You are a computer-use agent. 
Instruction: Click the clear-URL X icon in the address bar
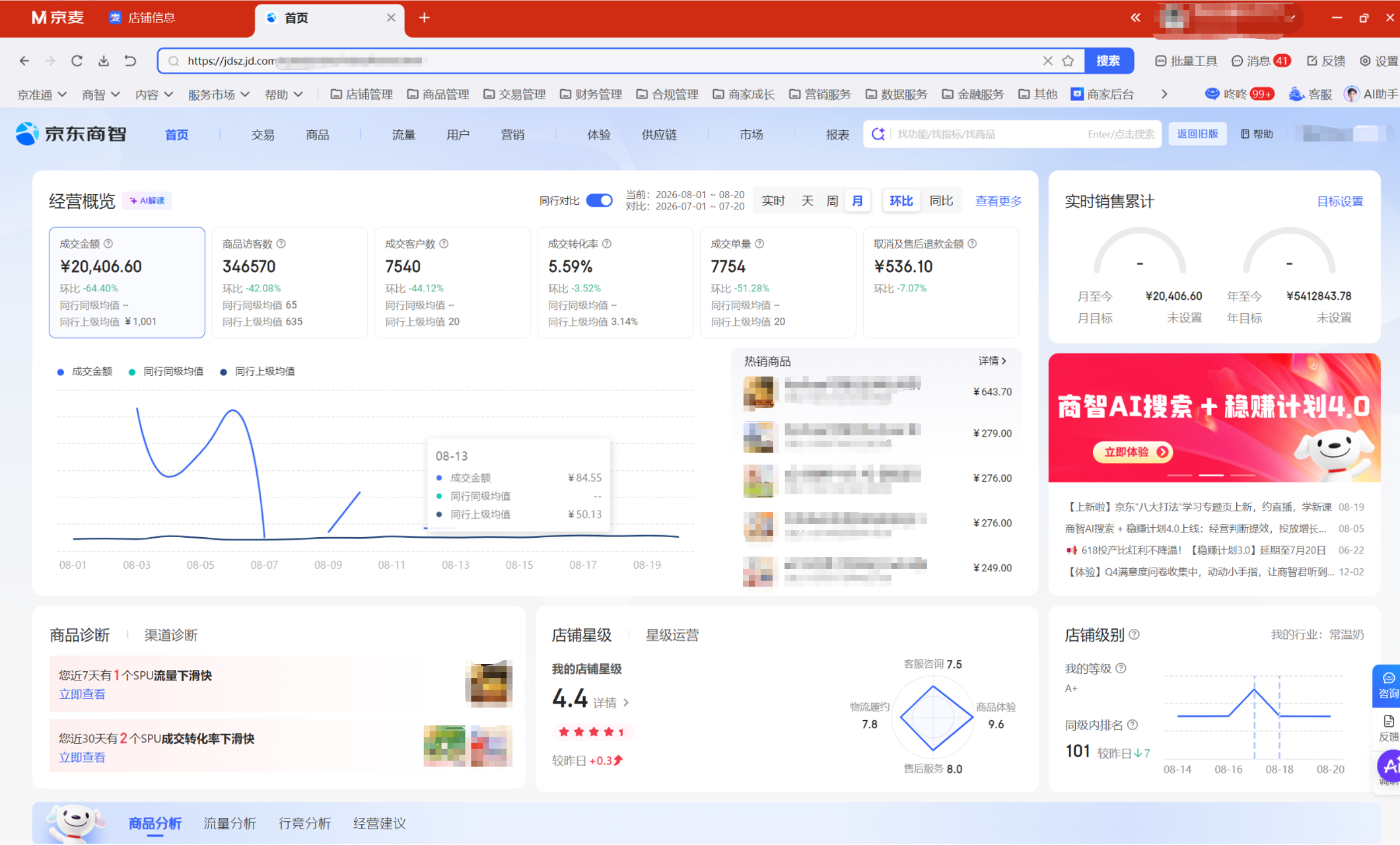pos(1047,61)
